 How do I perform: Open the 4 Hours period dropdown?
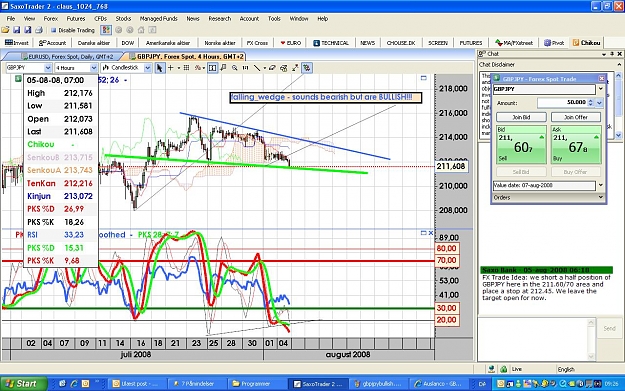94,68
